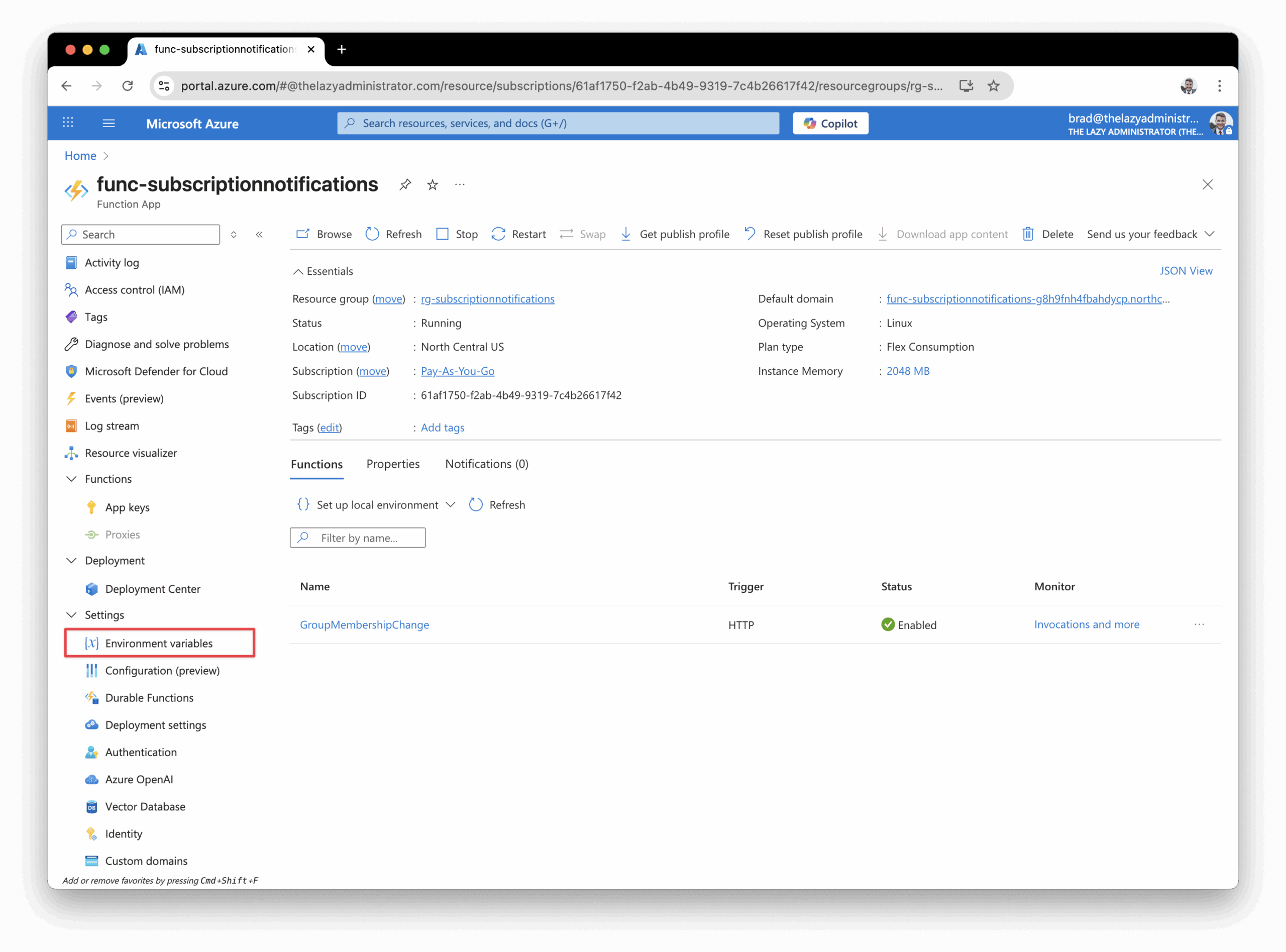Collapse the Settings group in sidebar
This screenshot has width=1286, height=952.
(71, 615)
